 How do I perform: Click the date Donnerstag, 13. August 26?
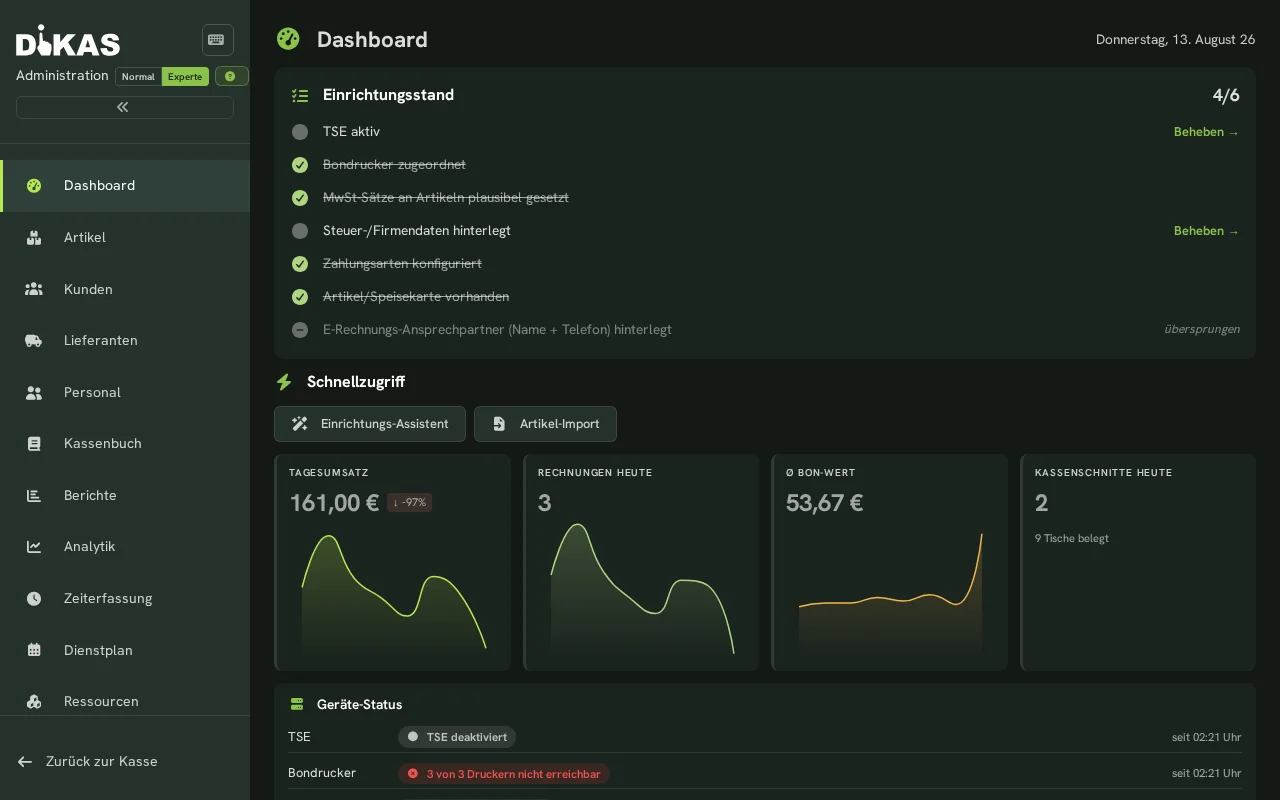pos(1175,40)
